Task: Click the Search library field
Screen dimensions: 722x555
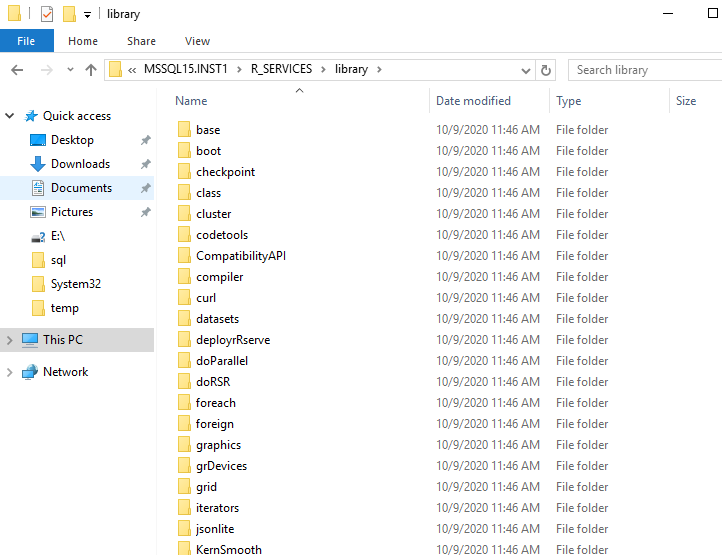Action: coord(645,70)
